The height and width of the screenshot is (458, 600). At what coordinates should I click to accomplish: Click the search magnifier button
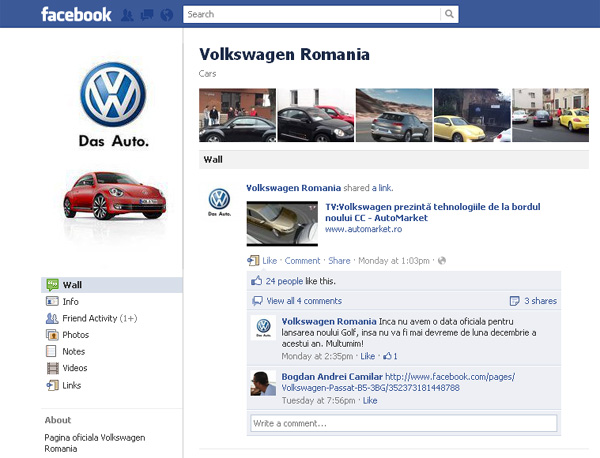(x=450, y=14)
